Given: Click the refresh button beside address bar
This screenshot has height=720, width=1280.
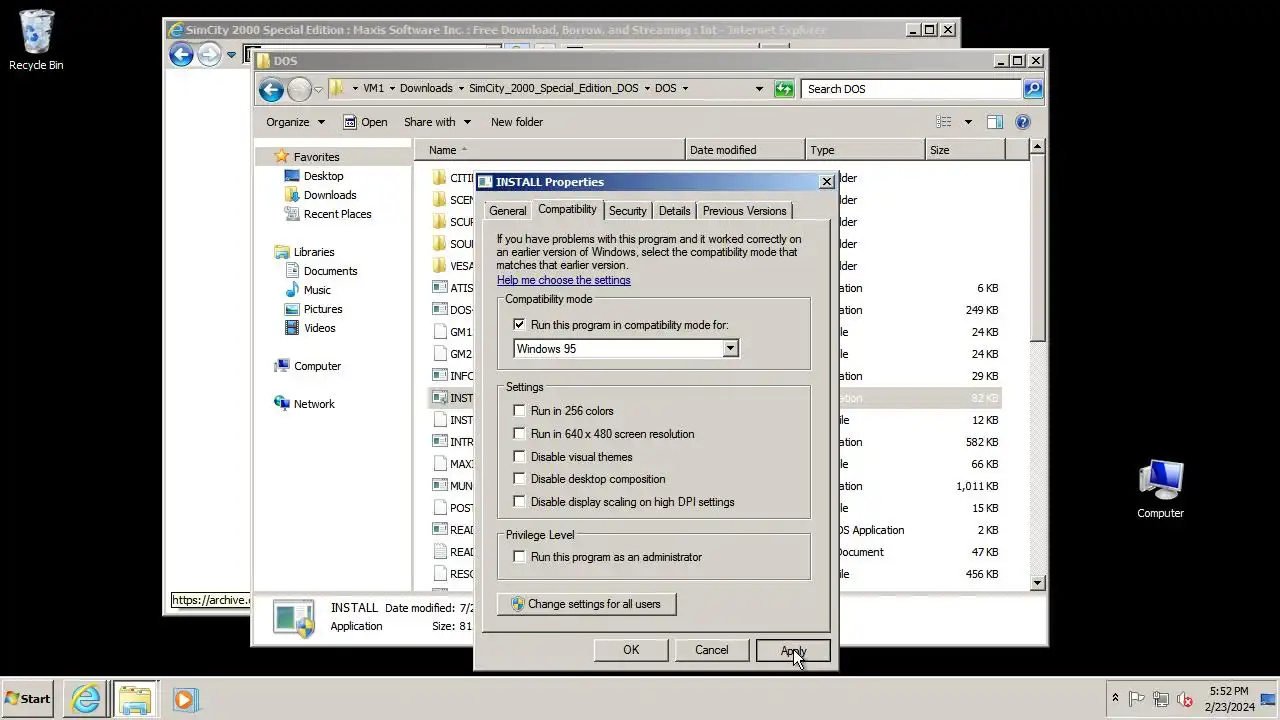Looking at the screenshot, I should click(x=784, y=89).
